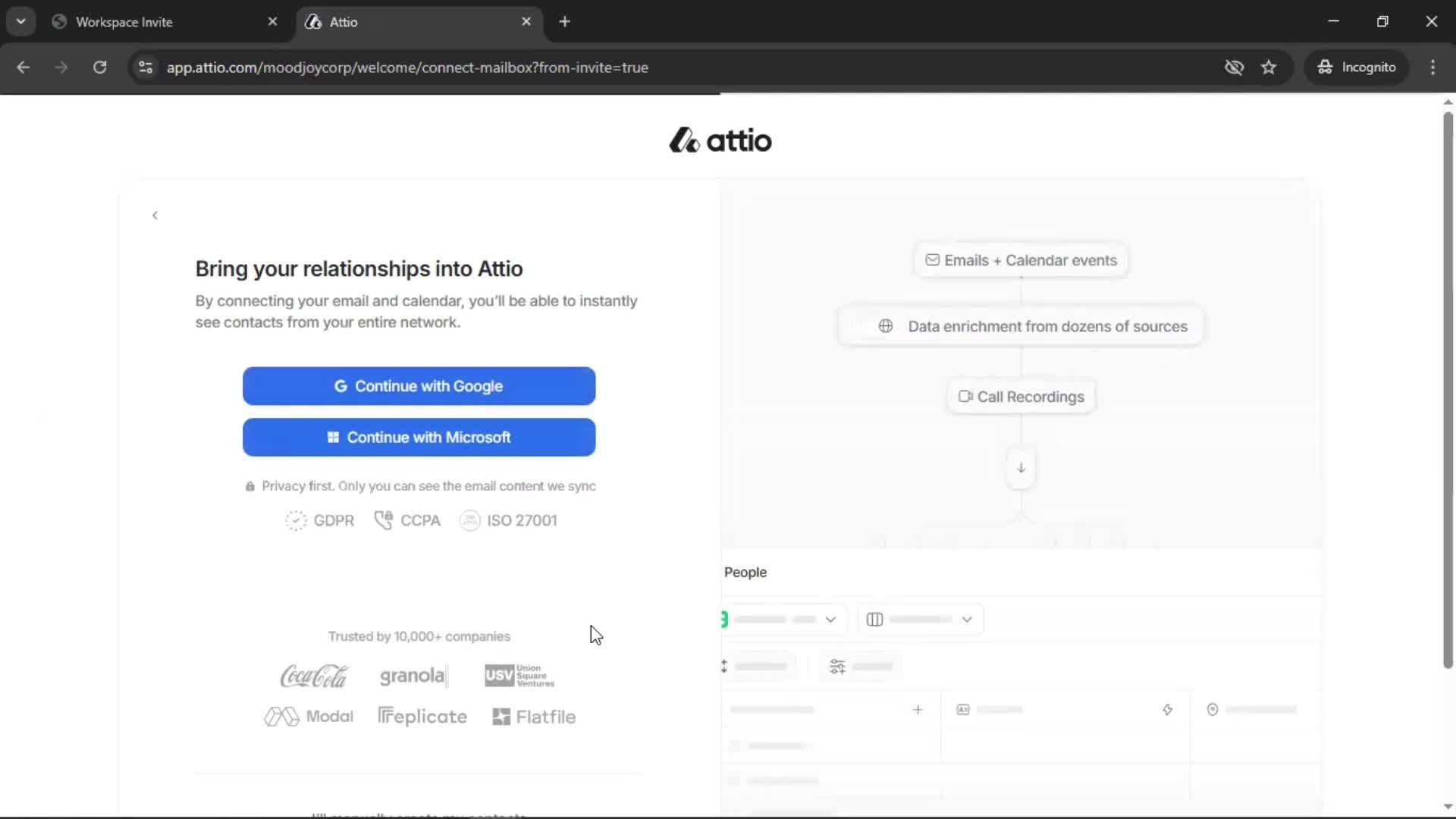Continue with Google

point(419,386)
